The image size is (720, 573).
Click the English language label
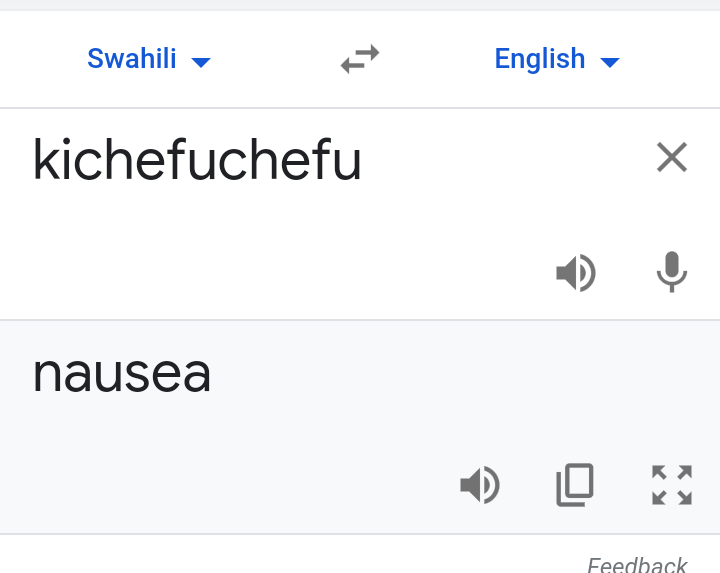coord(540,59)
